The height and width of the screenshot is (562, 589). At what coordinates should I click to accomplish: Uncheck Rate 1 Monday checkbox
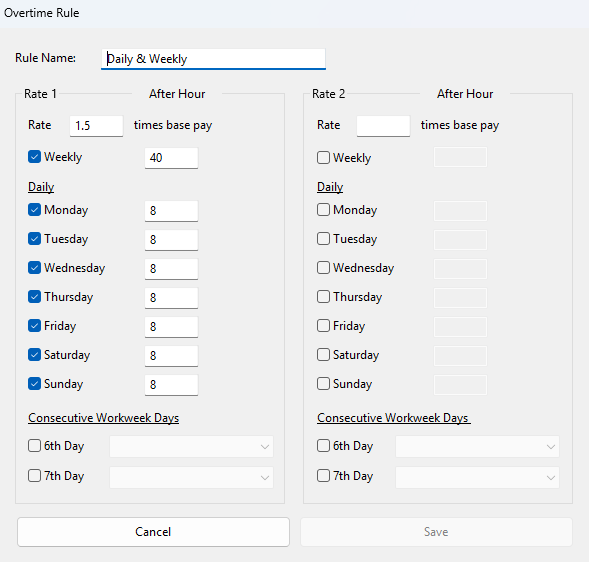point(34,210)
